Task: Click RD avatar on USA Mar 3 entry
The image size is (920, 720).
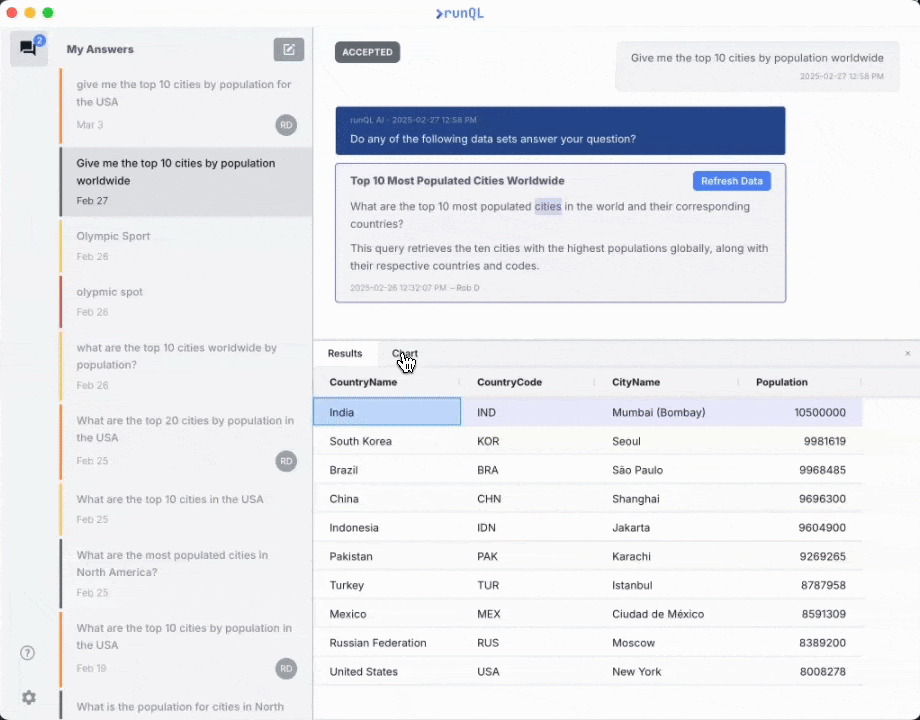Action: (x=286, y=125)
